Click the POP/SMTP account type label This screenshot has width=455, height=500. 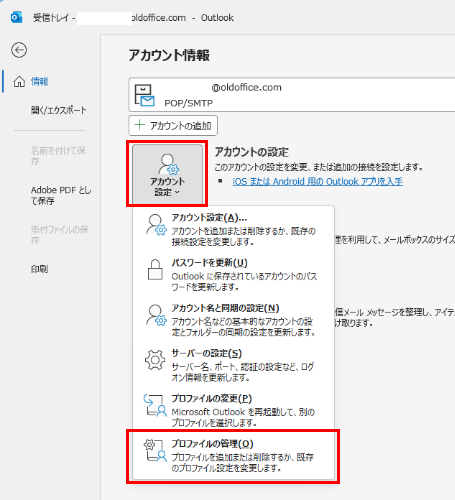point(188,103)
